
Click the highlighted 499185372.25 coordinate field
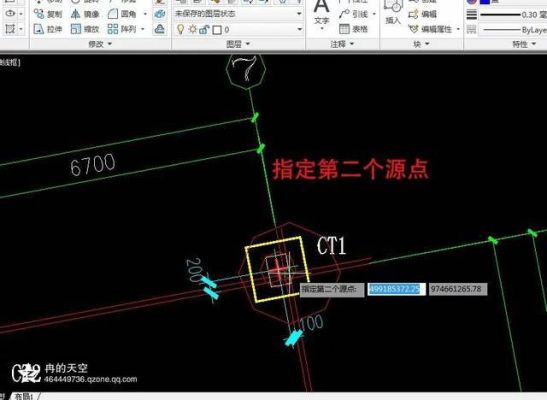coord(396,289)
